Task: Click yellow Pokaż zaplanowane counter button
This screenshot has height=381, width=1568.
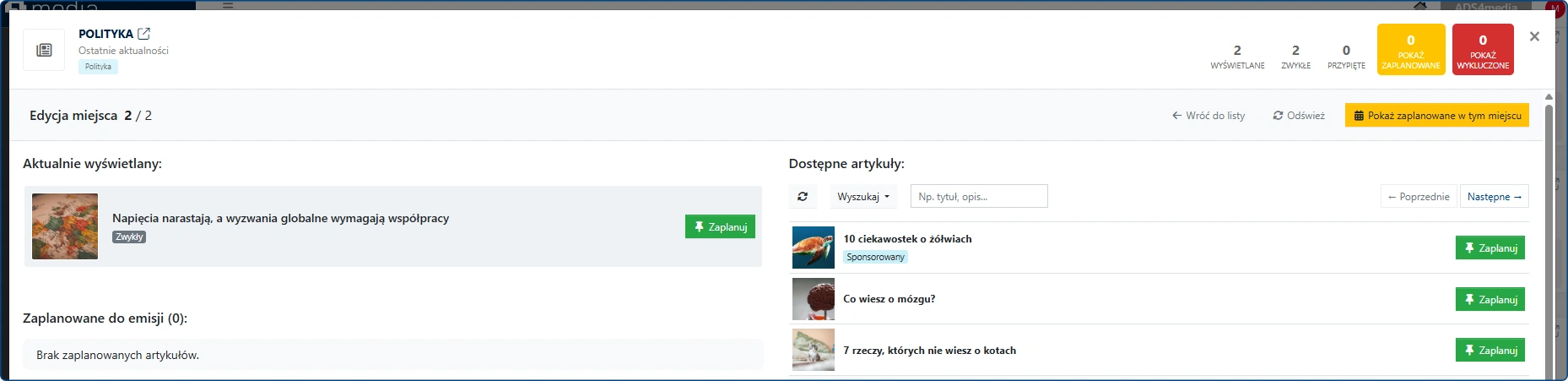Action: point(1411,50)
